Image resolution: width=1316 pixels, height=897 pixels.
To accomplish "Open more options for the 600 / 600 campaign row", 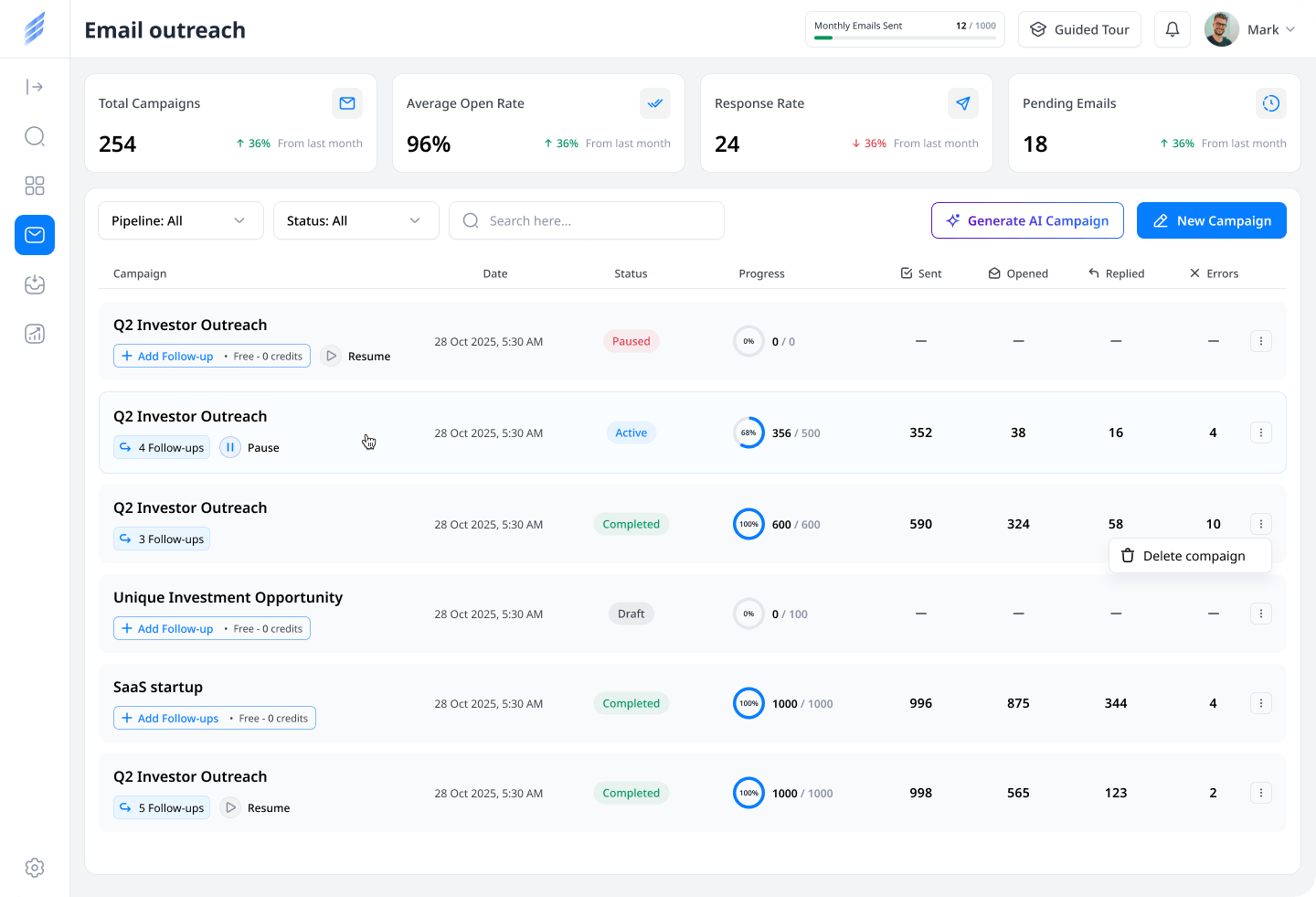I will coord(1261,524).
